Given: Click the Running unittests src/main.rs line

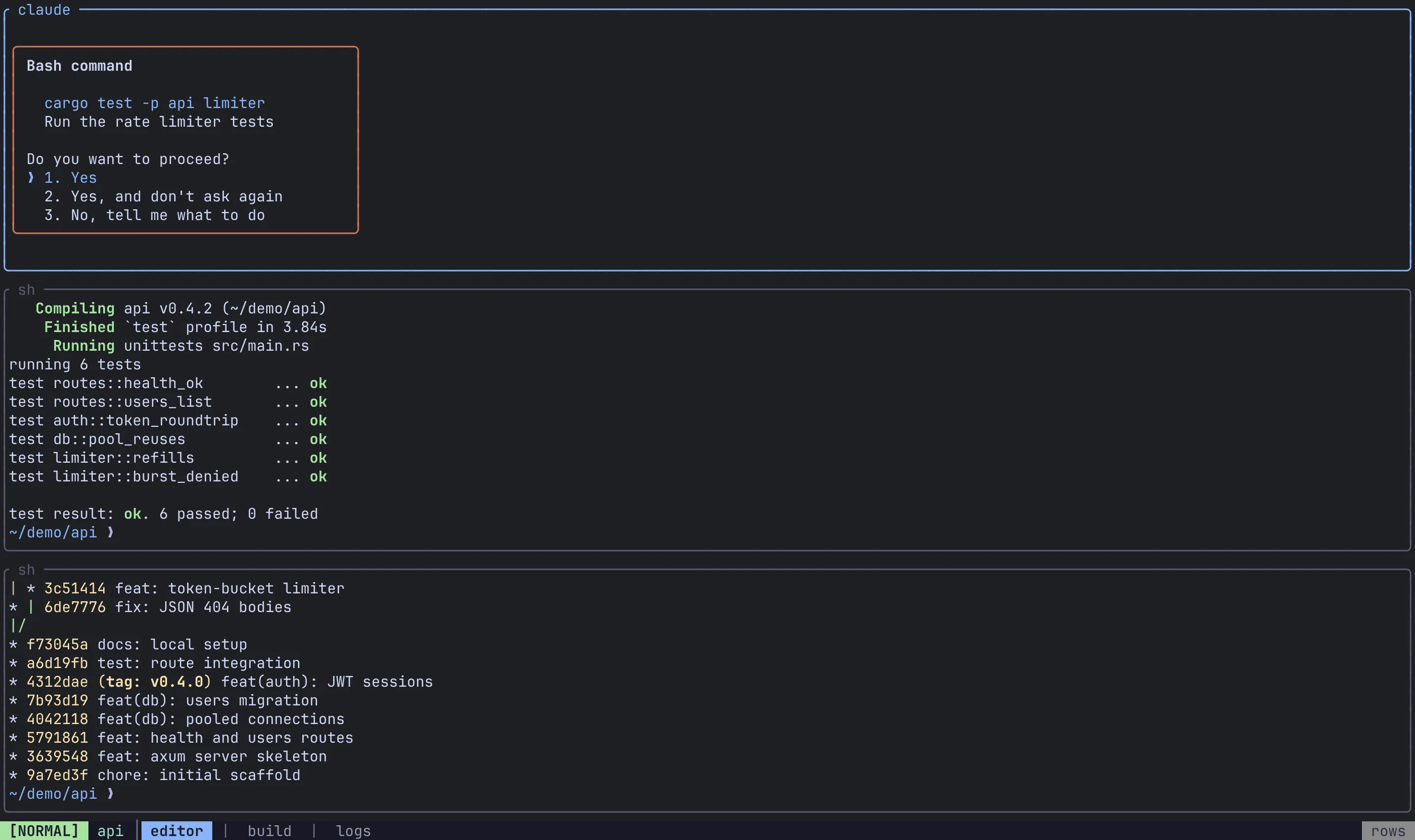Looking at the screenshot, I should coord(181,346).
